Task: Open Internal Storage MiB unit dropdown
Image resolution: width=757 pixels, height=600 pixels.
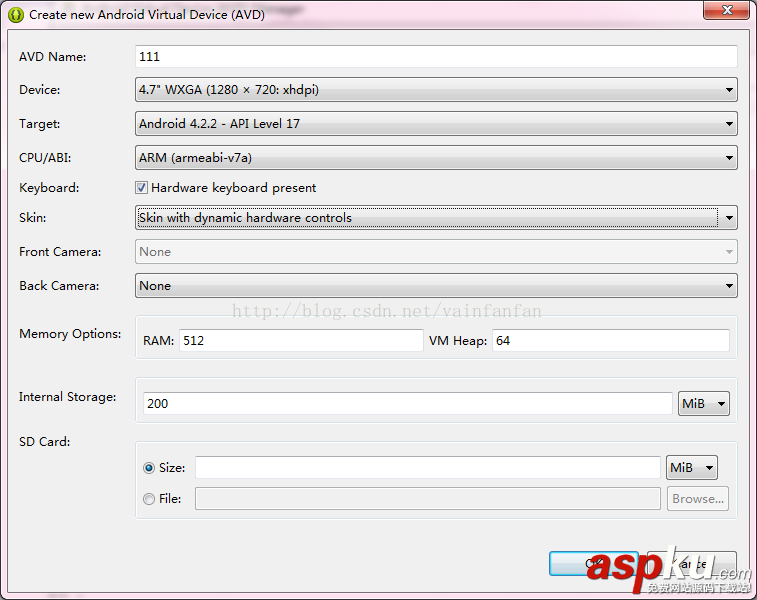Action: tap(703, 404)
